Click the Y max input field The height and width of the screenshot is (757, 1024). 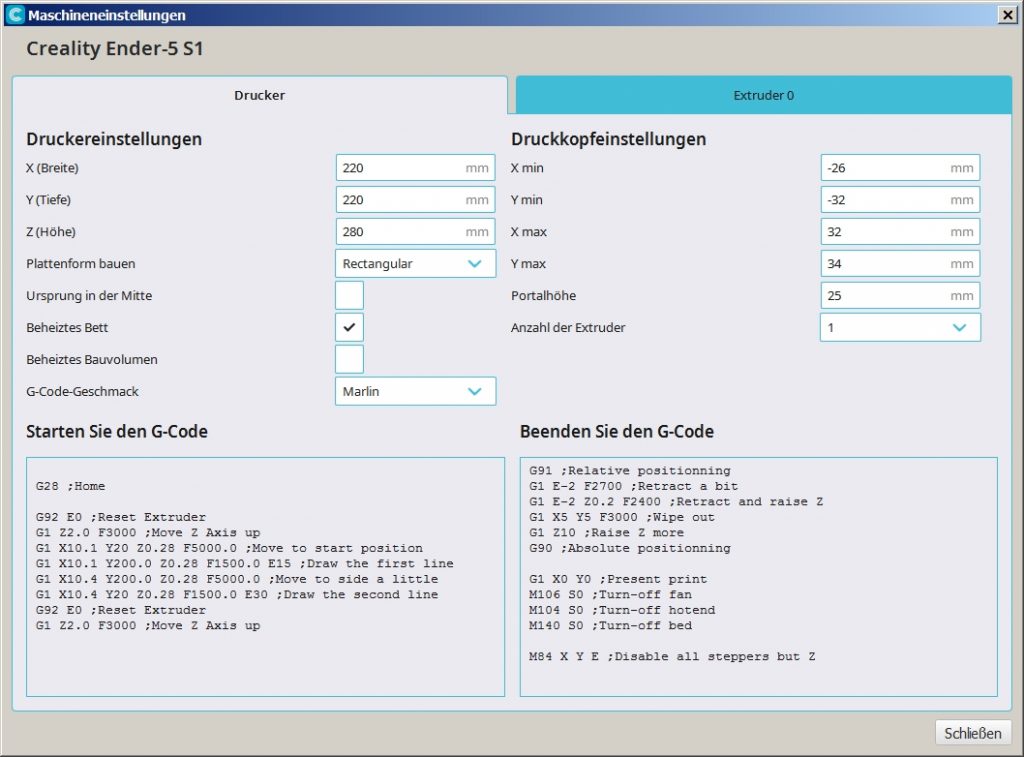(900, 264)
